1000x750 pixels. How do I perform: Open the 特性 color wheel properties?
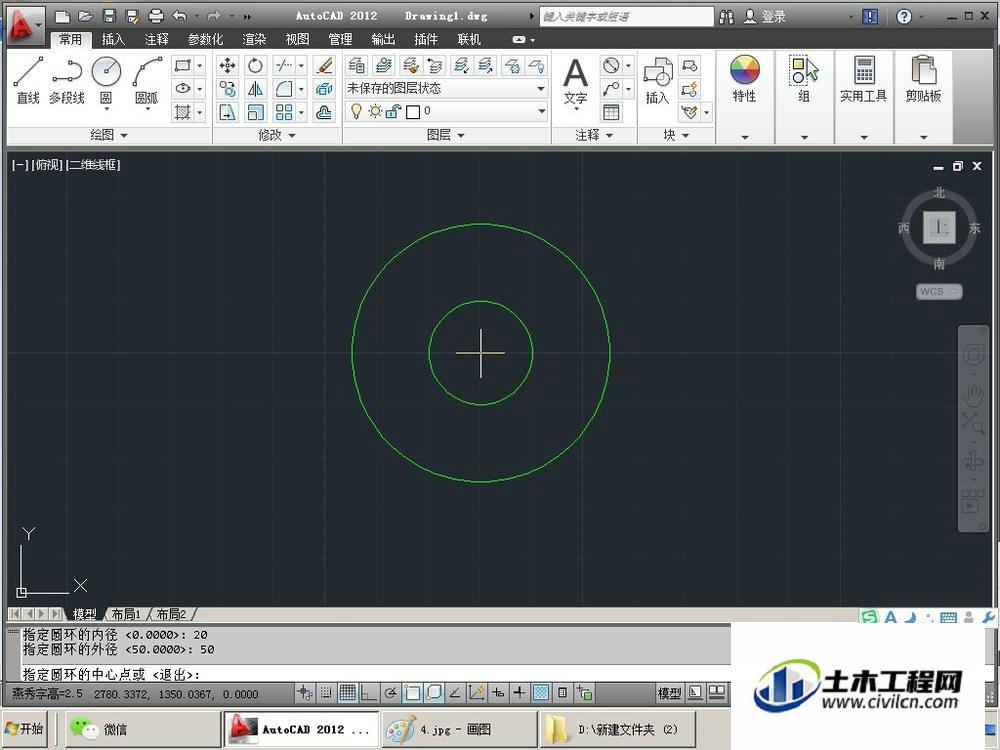click(x=744, y=79)
